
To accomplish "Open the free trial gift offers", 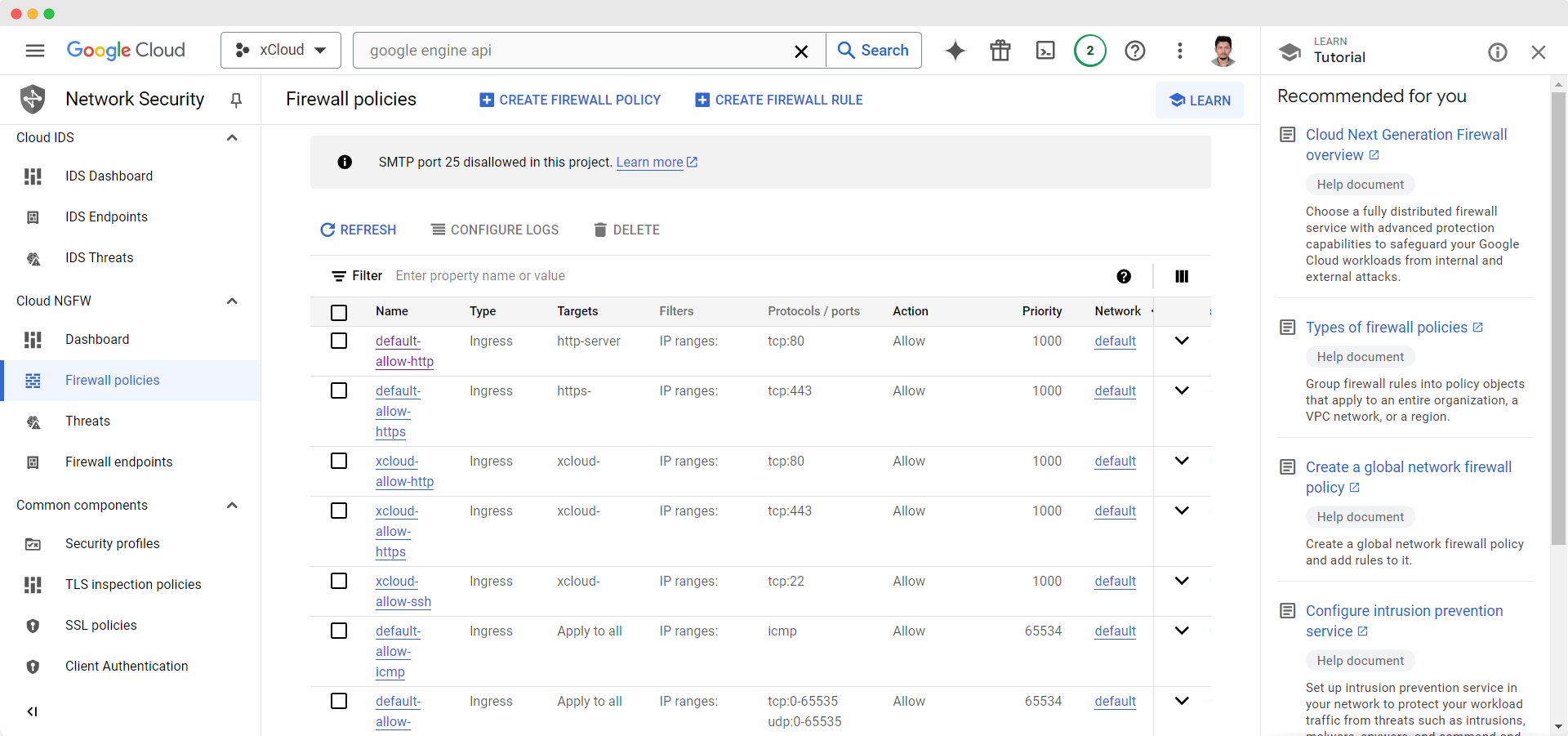I will coord(1000,50).
